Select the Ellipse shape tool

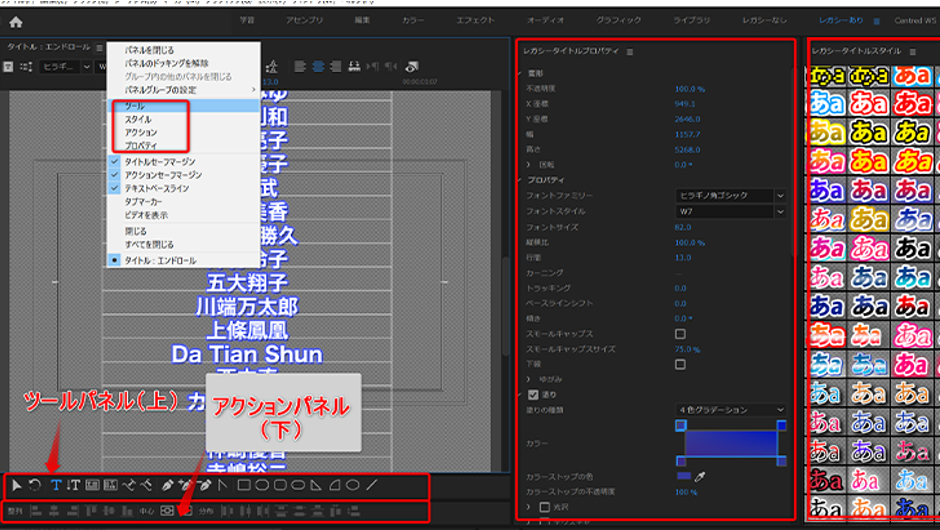[353, 485]
